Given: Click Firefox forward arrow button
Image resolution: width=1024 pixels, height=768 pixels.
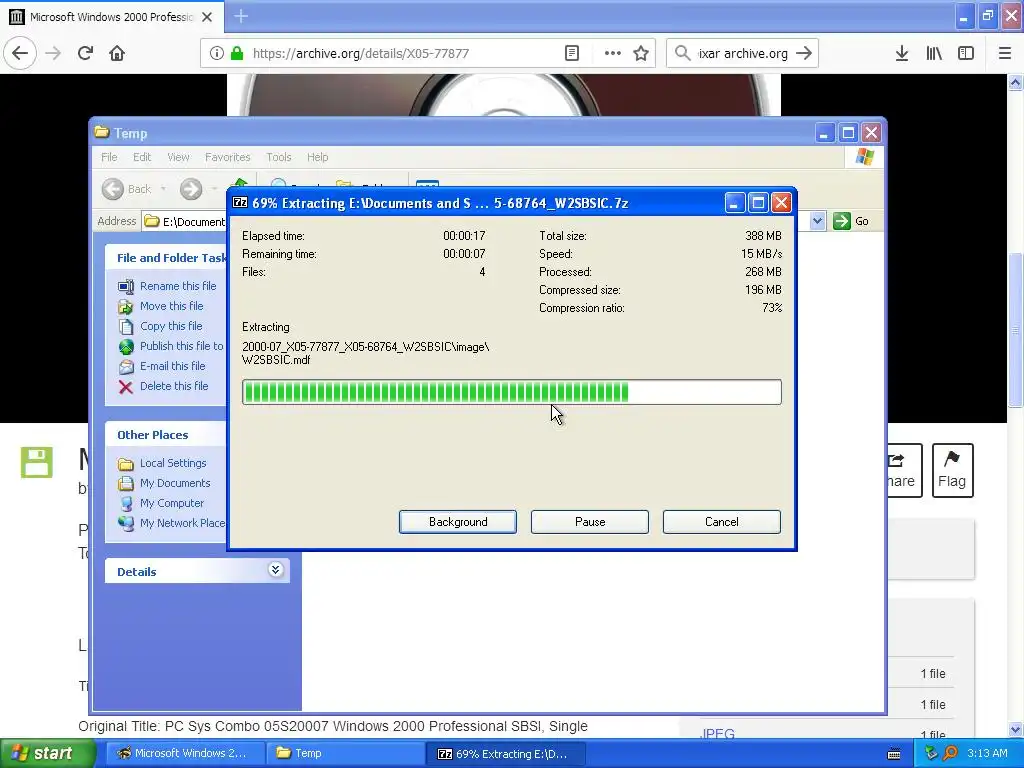Looking at the screenshot, I should [52, 53].
